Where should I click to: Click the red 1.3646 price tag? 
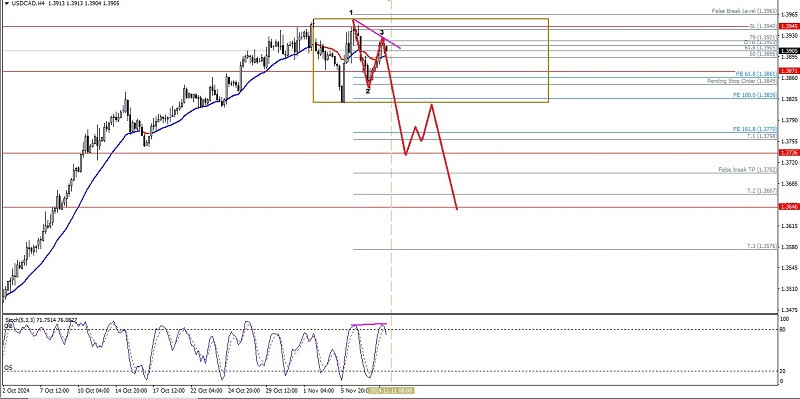788,207
